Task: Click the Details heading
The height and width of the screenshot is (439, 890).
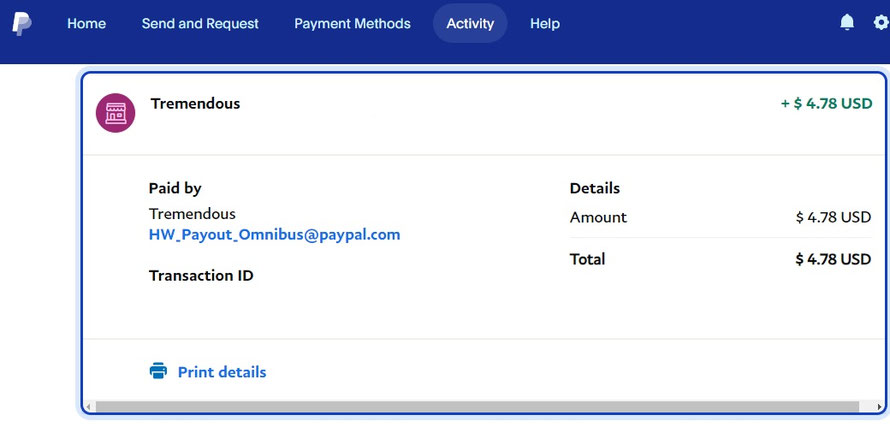Action: point(595,189)
